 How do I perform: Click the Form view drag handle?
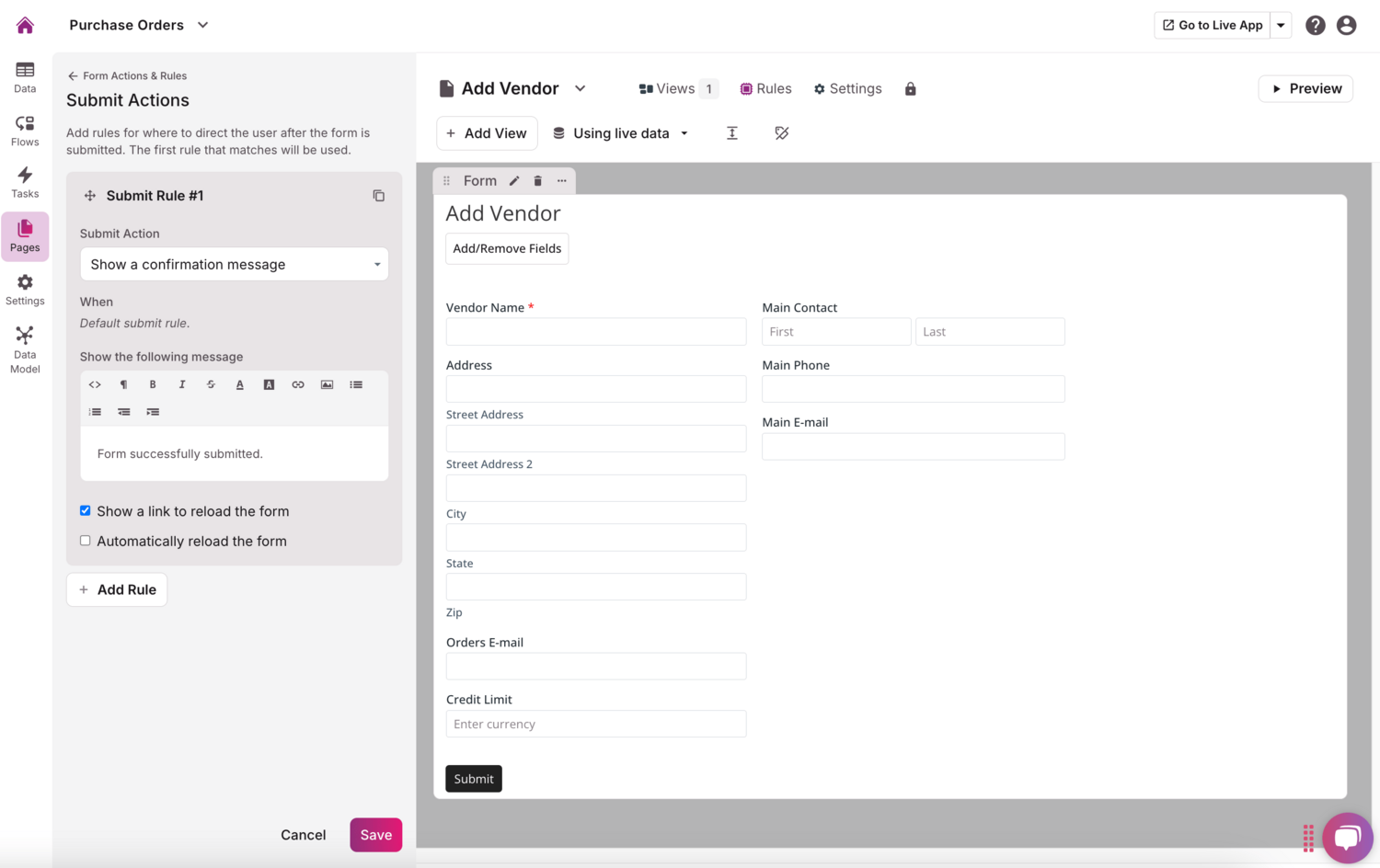click(446, 181)
